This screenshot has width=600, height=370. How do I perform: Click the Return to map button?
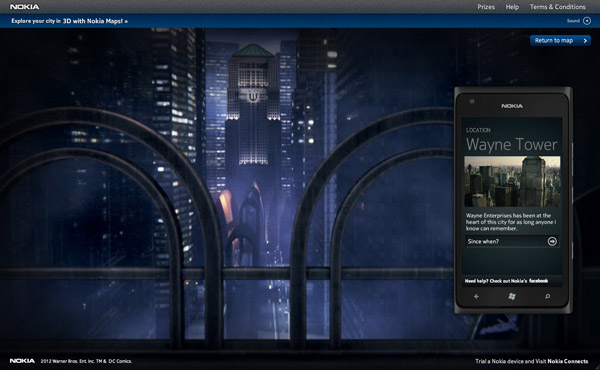(560, 41)
